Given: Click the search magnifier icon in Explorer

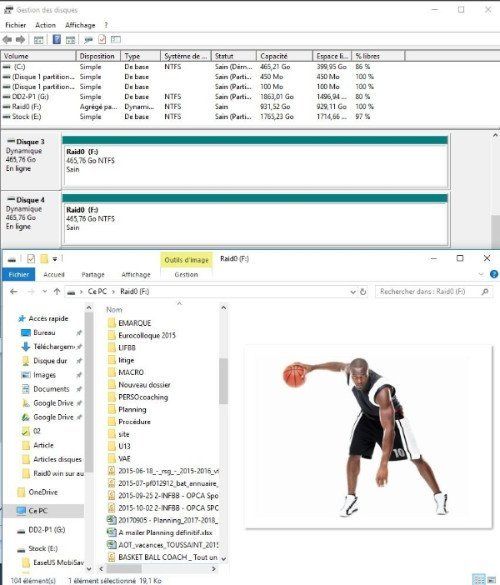Looking at the screenshot, I should pos(485,291).
